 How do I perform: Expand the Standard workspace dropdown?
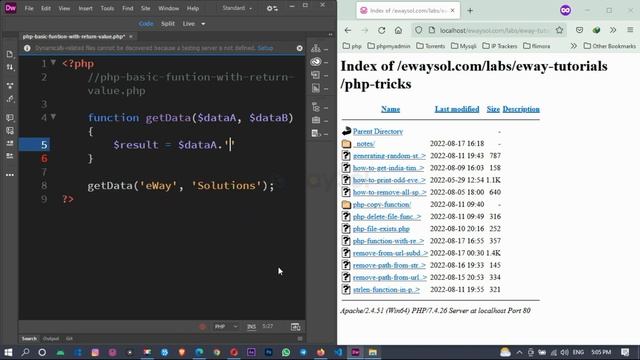coord(237,8)
